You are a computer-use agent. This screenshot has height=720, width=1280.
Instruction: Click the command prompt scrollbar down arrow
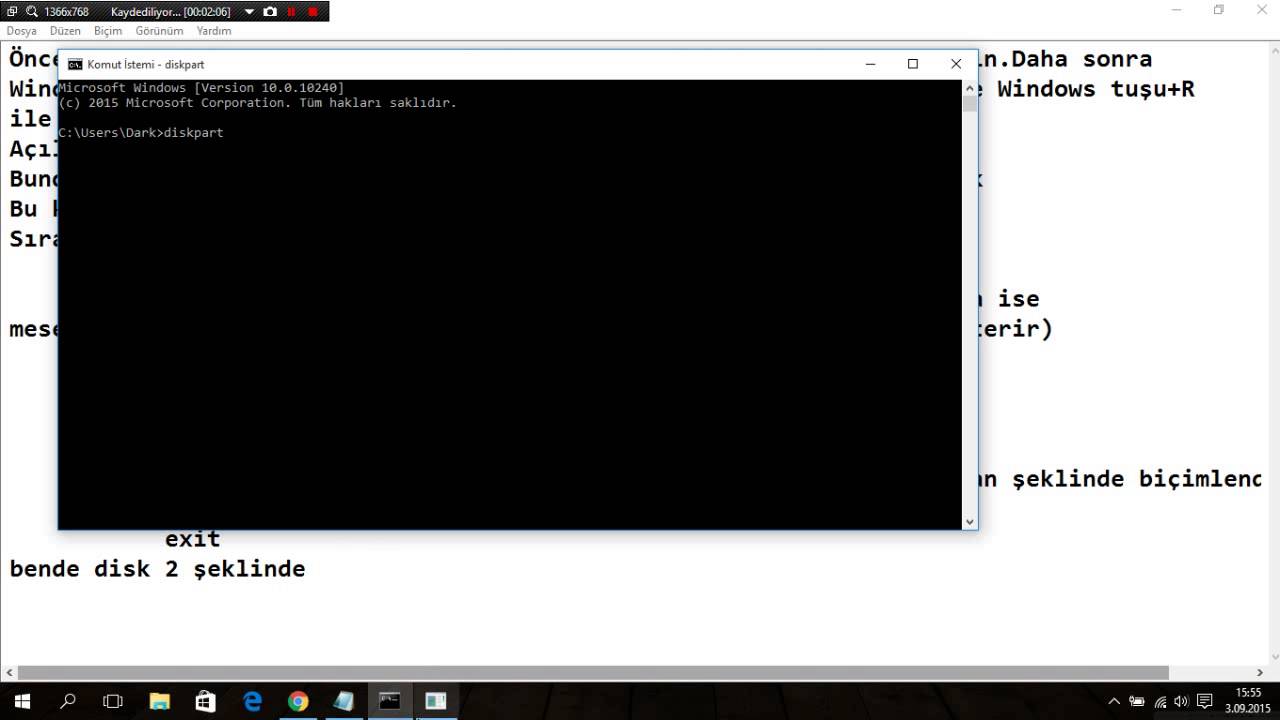tap(969, 521)
